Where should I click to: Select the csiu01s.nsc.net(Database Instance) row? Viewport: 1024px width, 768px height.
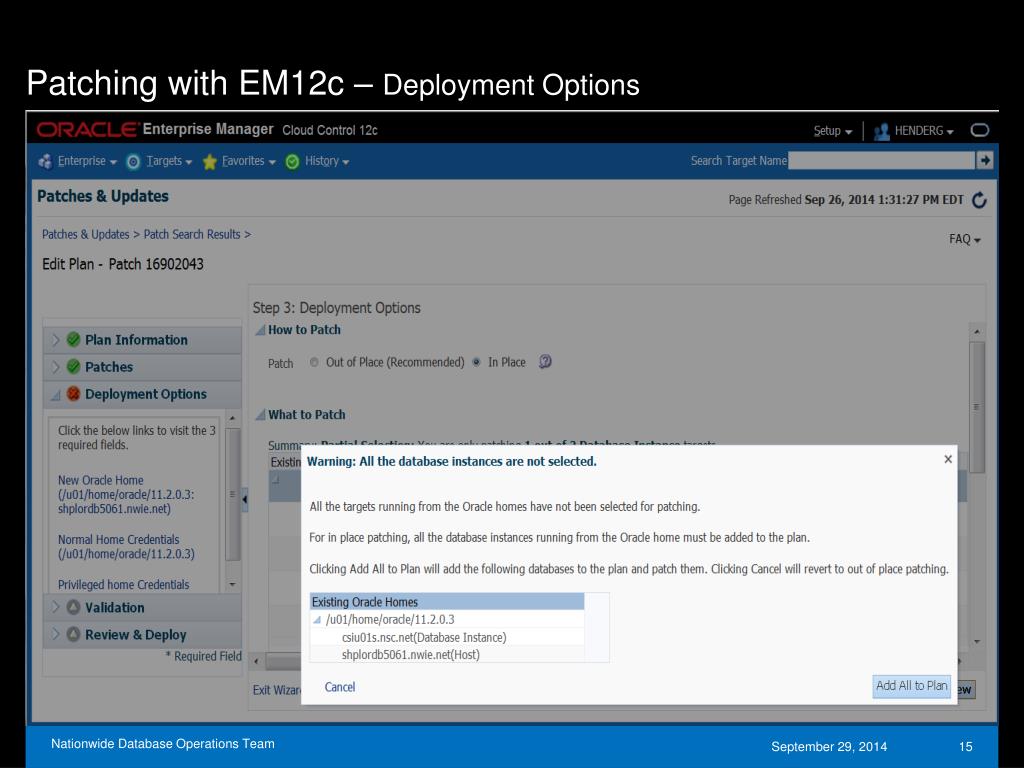coord(447,637)
